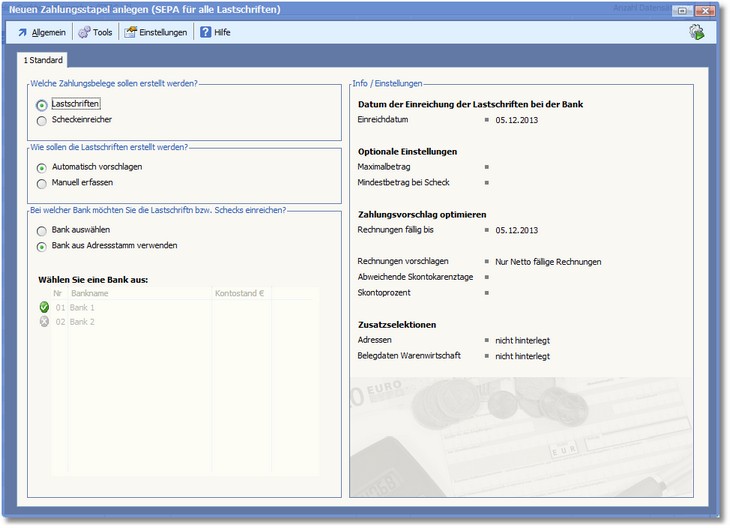
Task: Select the Lastschriften radio button
Action: click(x=41, y=104)
